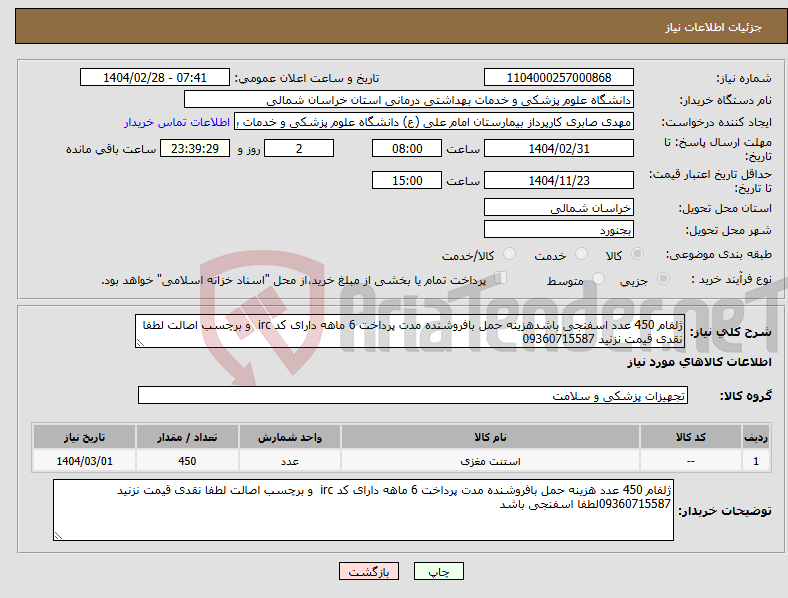Click the quantity cell 450
Viewport: 788px width, 598px height.
tap(187, 461)
